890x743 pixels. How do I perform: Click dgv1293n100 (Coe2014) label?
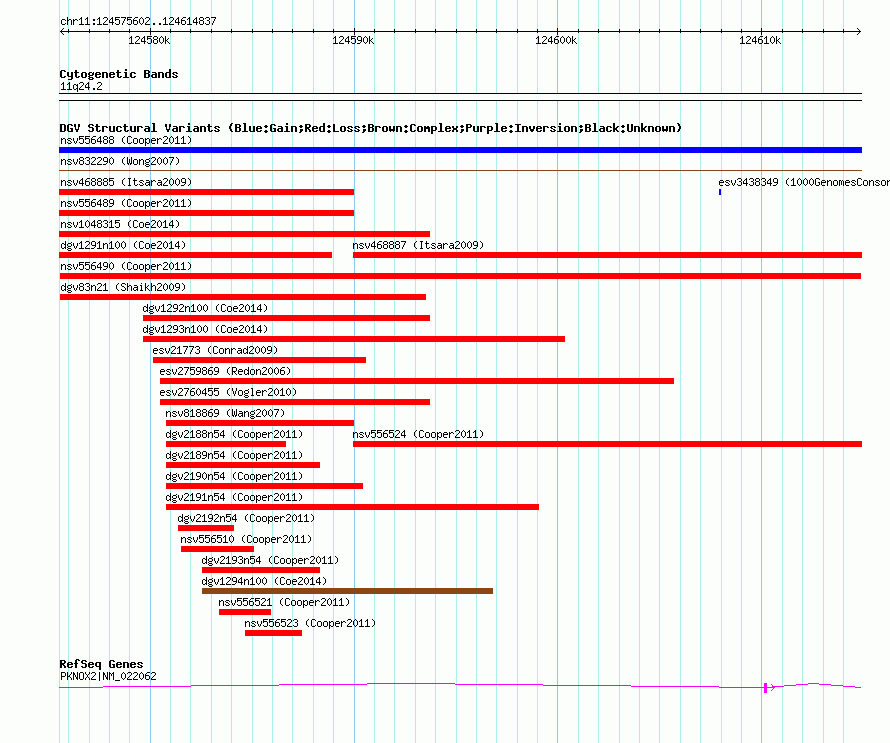pyautogui.click(x=205, y=329)
